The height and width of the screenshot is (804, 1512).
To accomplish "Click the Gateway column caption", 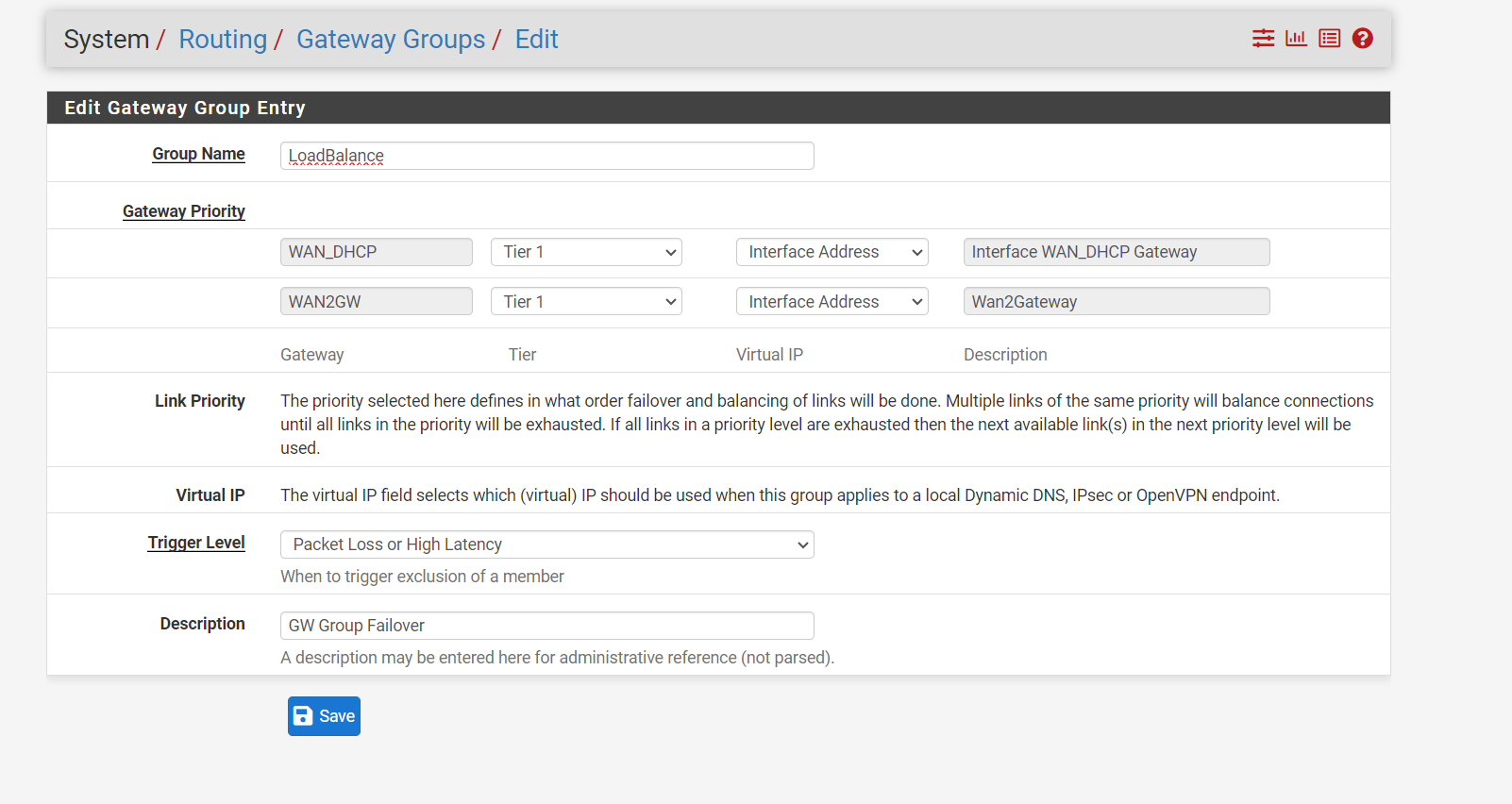I will coord(312,355).
